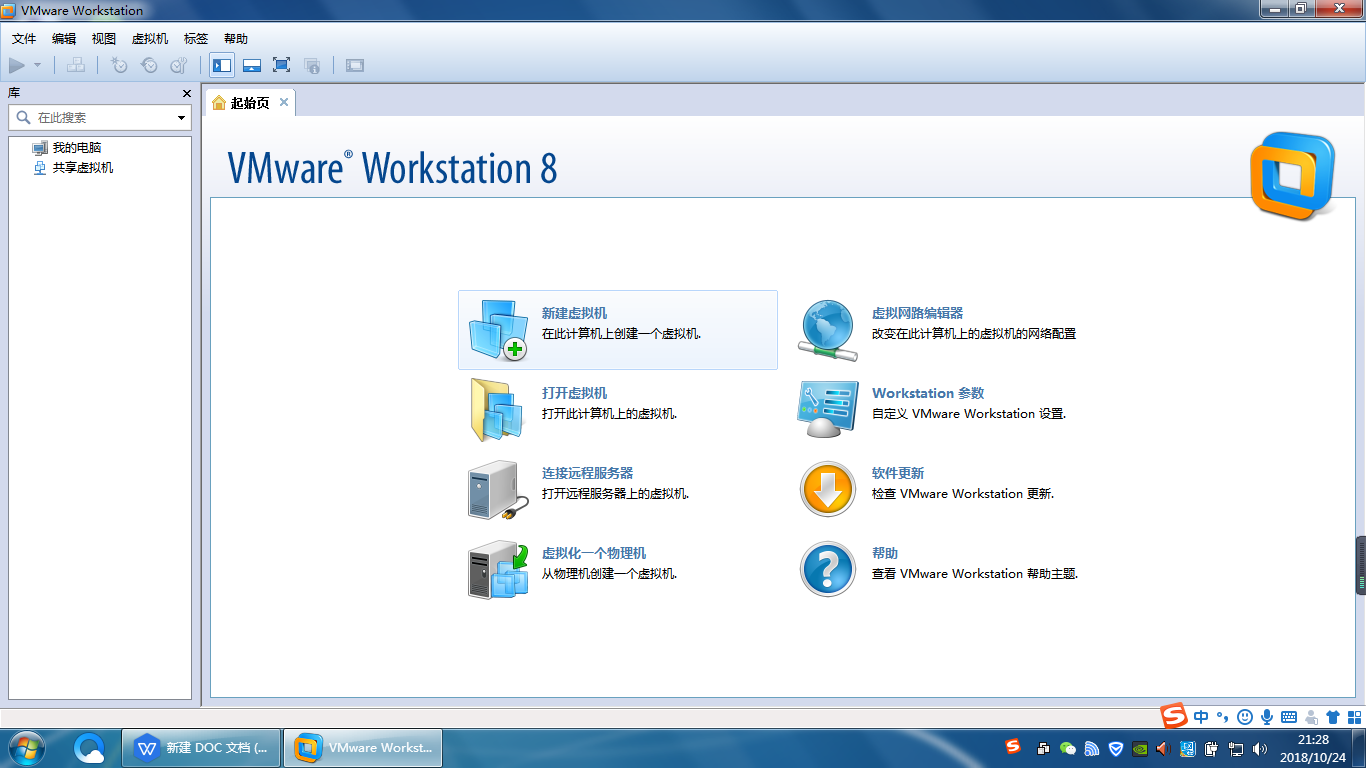Click the VMware logo at top right
Viewport: 1366px width, 768px height.
coord(1292,176)
